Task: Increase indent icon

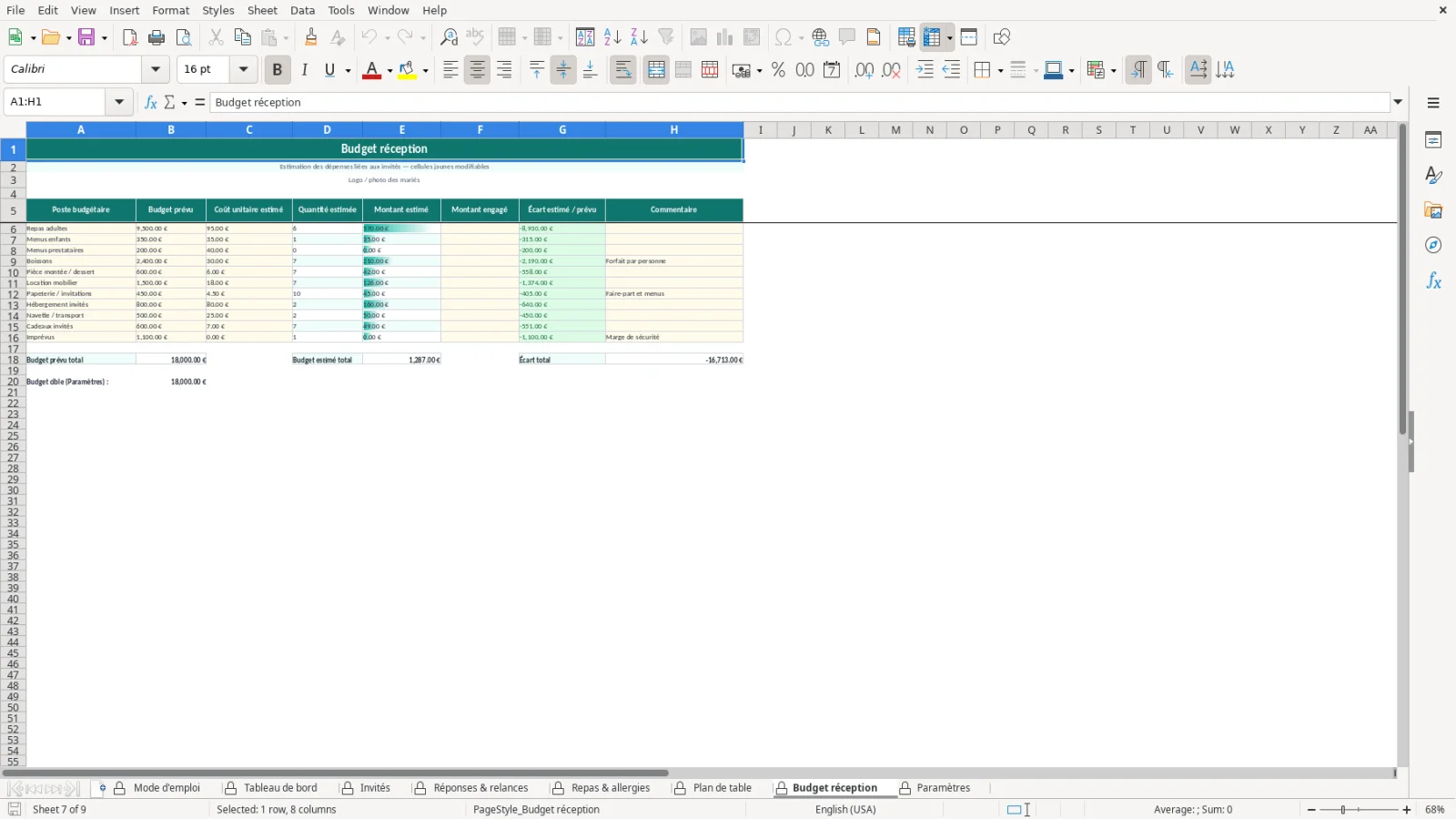Action: [x=925, y=70]
